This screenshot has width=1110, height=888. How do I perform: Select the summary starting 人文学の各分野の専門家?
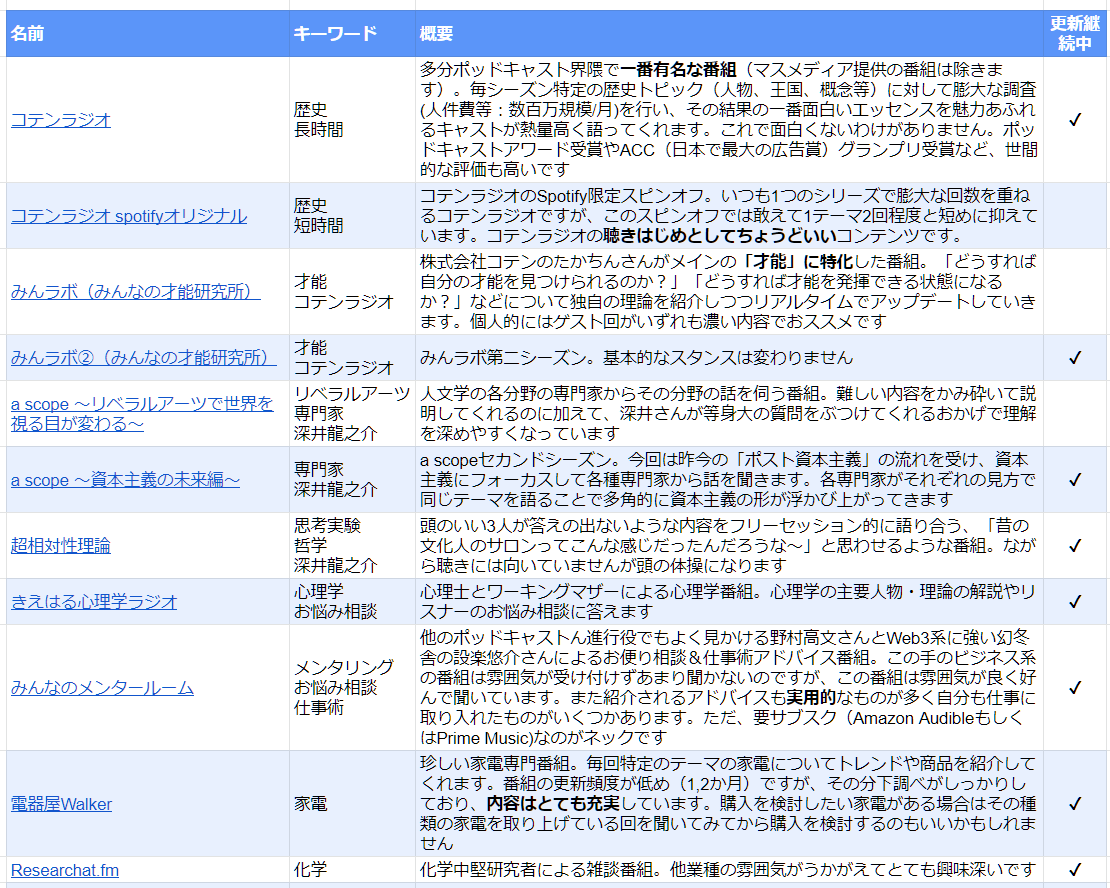728,414
